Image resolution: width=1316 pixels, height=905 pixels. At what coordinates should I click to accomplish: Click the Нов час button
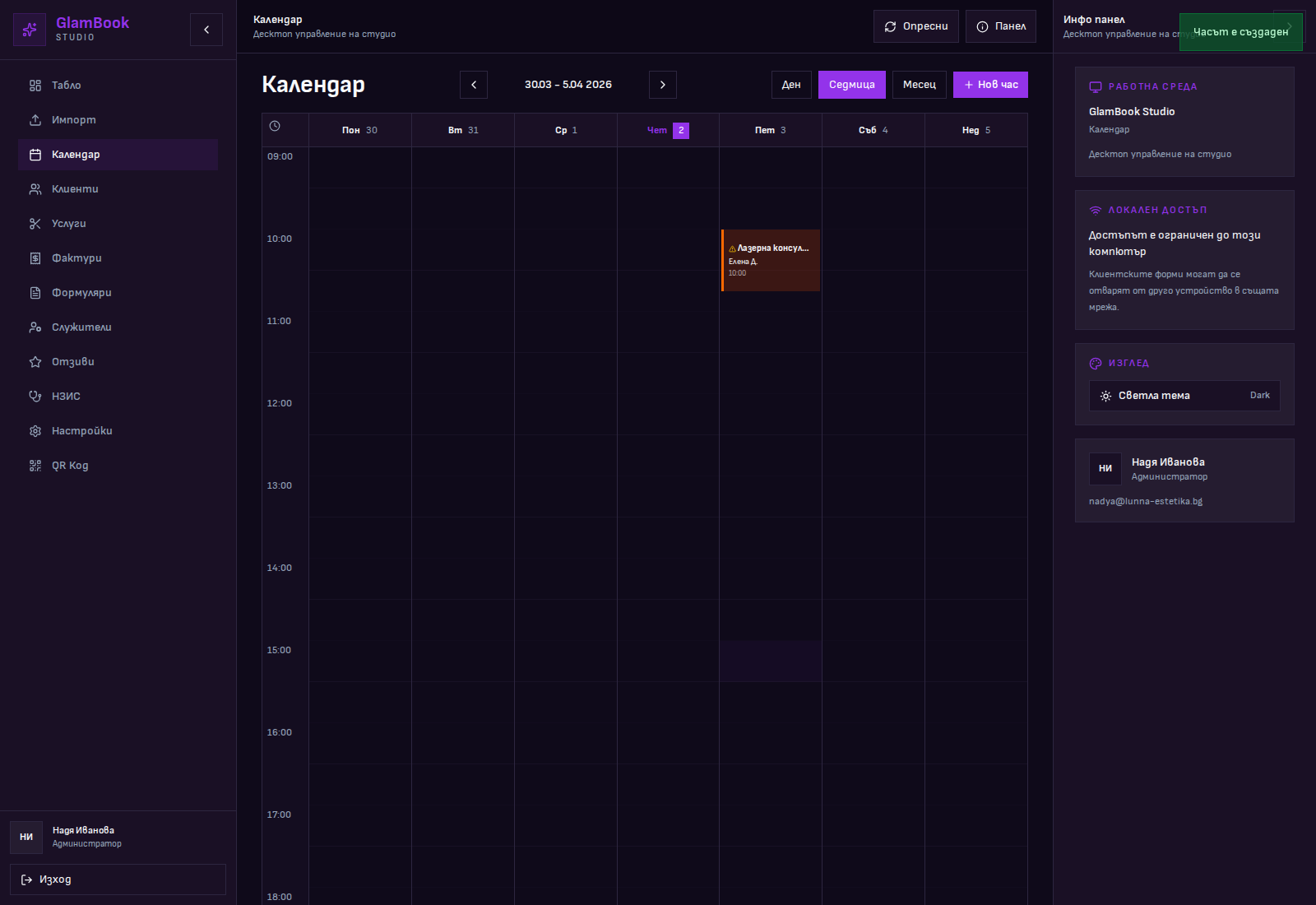coord(990,85)
